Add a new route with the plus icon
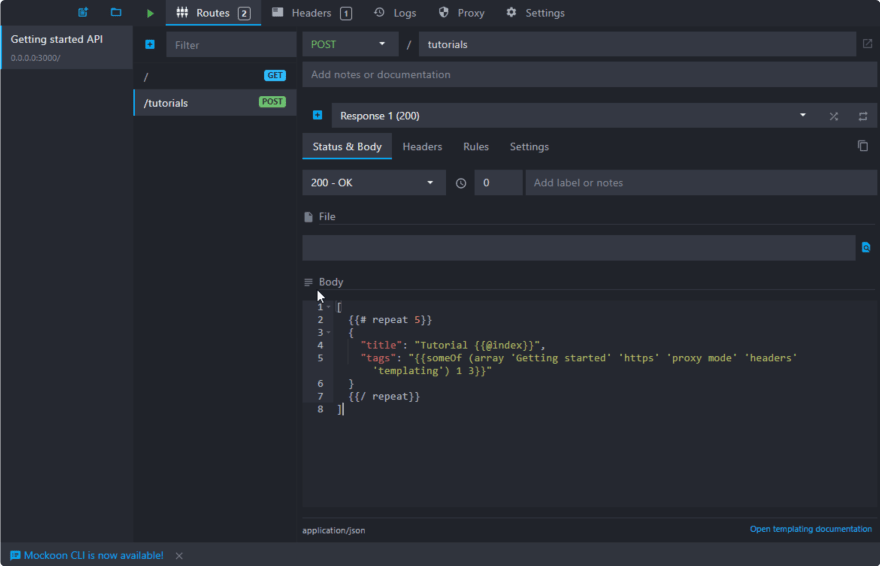This screenshot has height=566, width=880. (x=150, y=45)
